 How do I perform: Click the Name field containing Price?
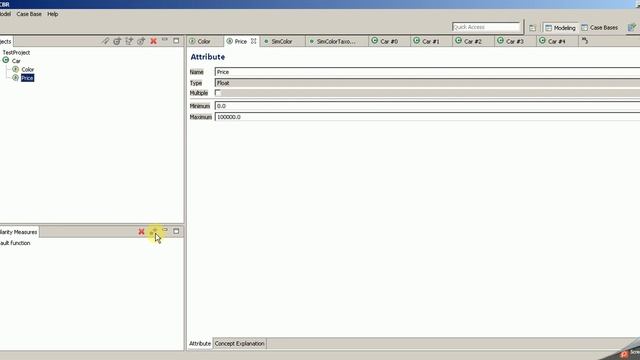click(x=427, y=72)
